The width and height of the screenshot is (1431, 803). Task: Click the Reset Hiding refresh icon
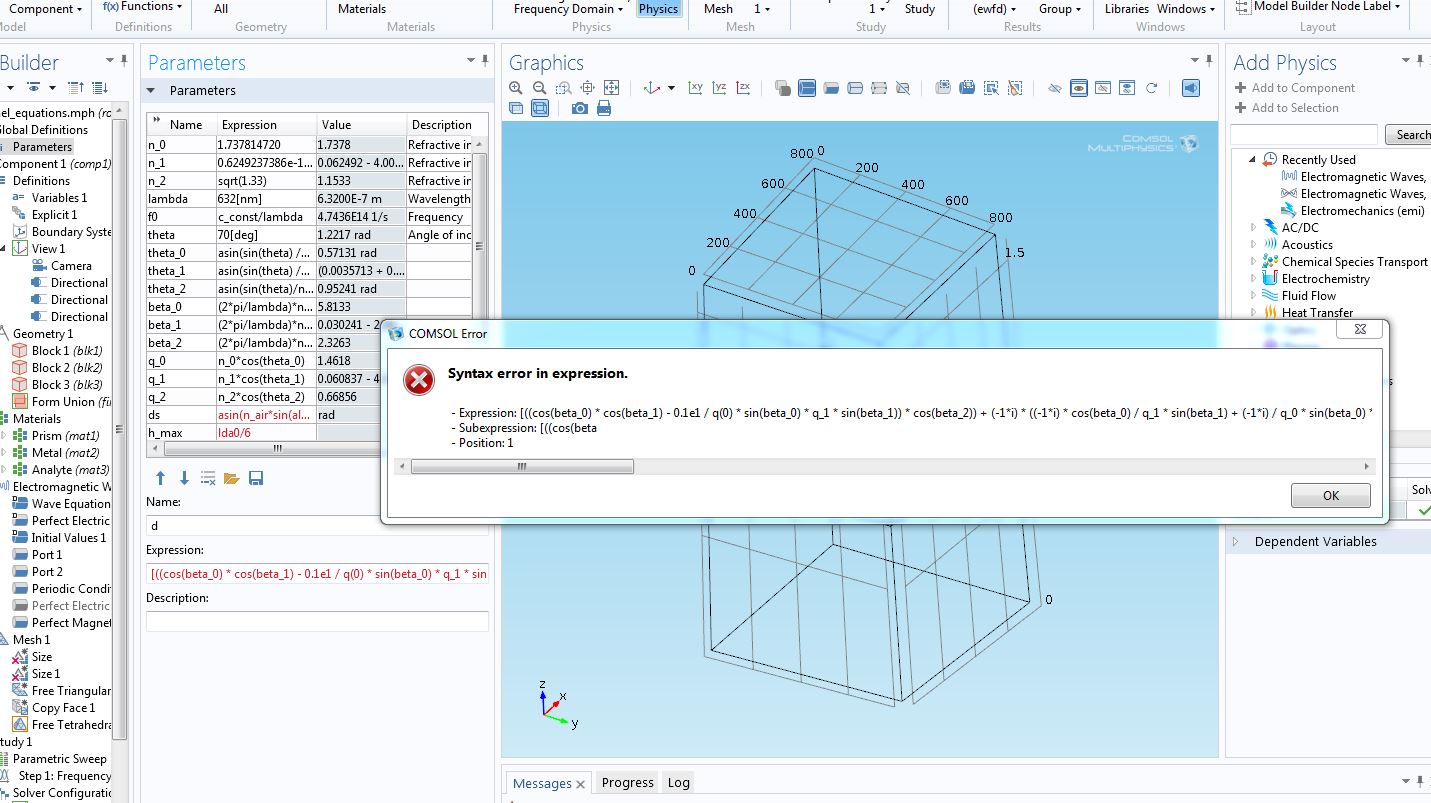coord(1151,88)
